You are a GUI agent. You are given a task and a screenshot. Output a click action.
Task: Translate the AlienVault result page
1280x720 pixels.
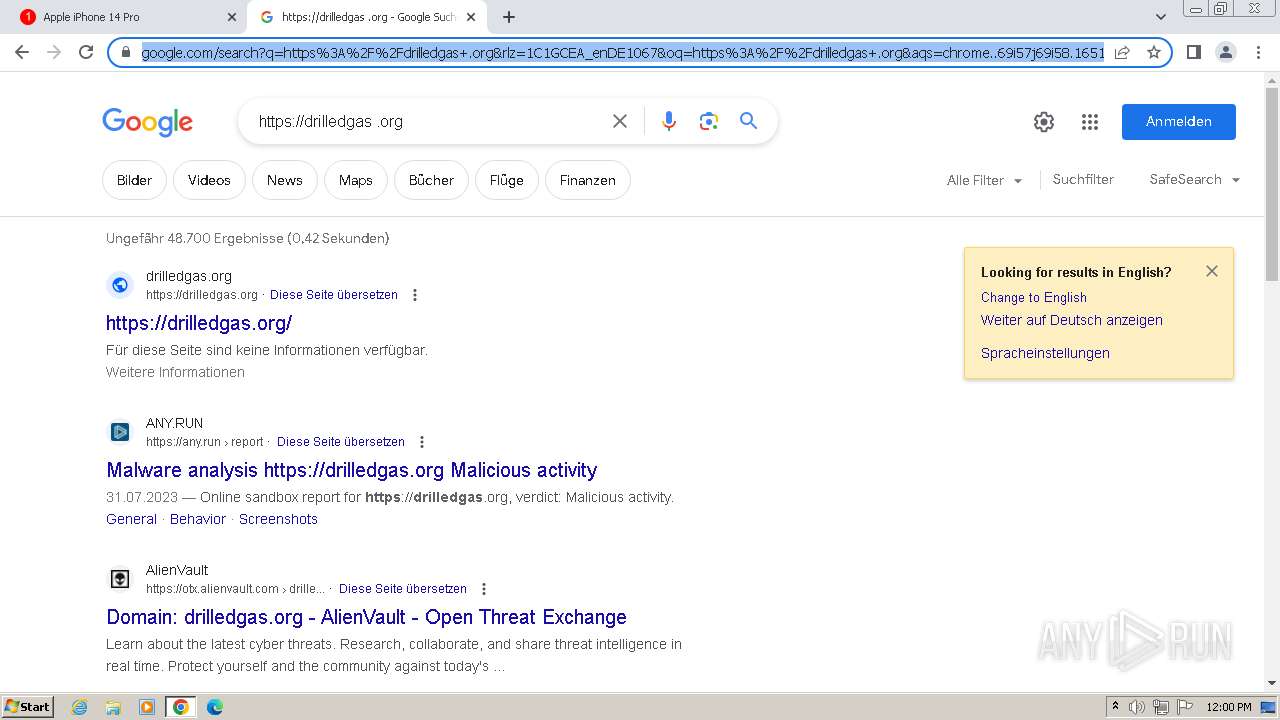403,589
